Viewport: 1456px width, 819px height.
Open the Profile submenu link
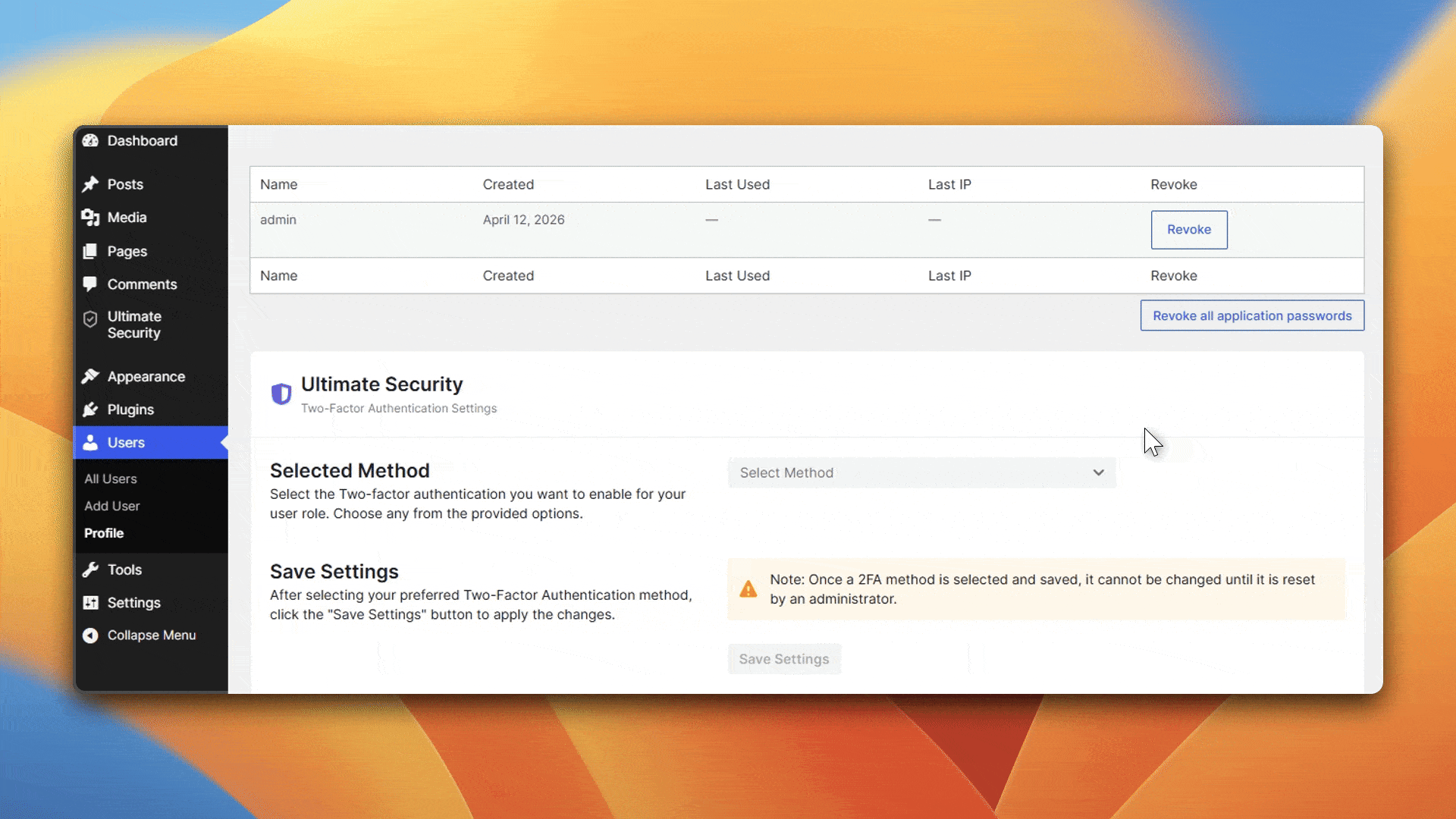coord(104,533)
